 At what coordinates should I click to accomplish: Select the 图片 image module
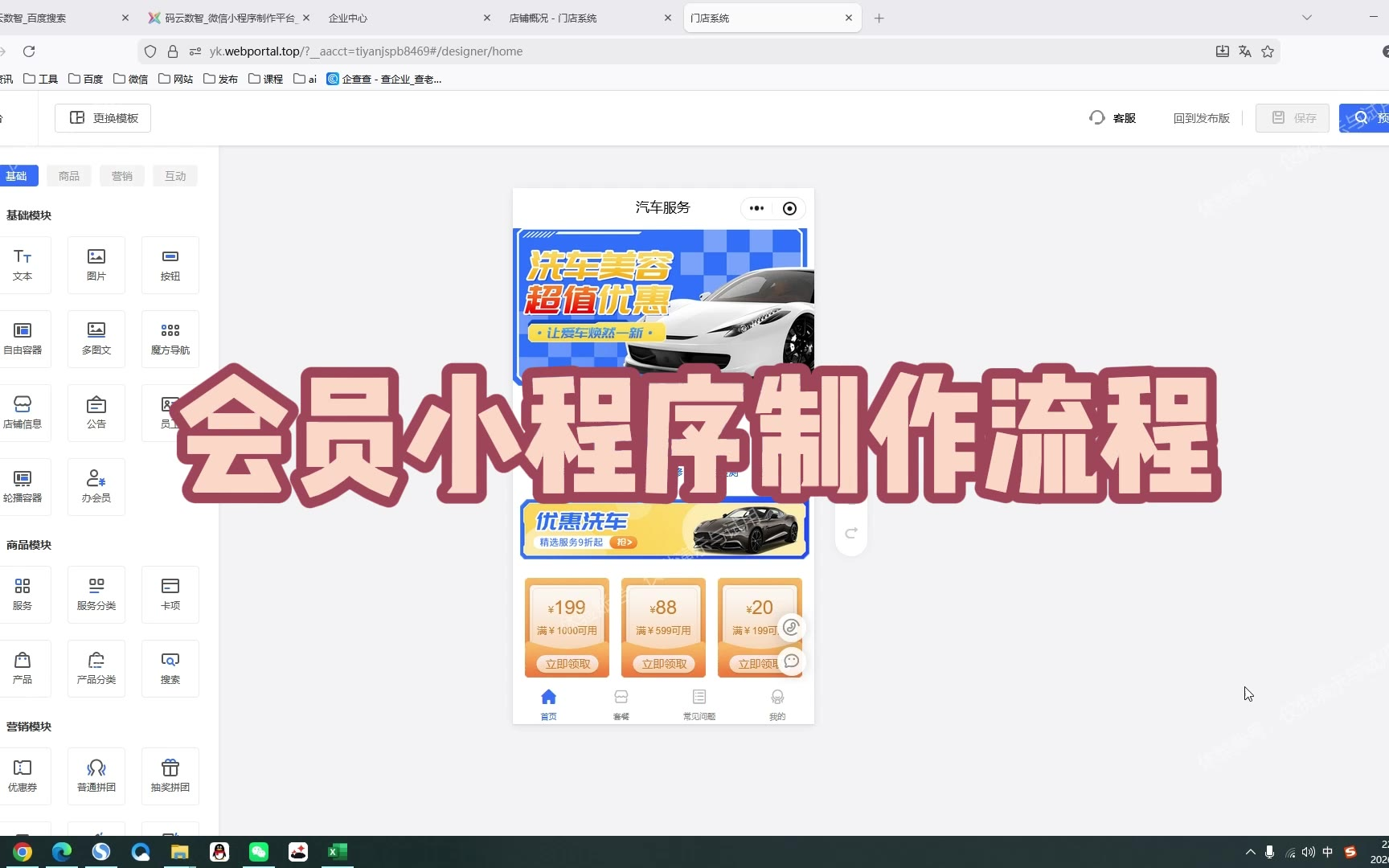96,264
